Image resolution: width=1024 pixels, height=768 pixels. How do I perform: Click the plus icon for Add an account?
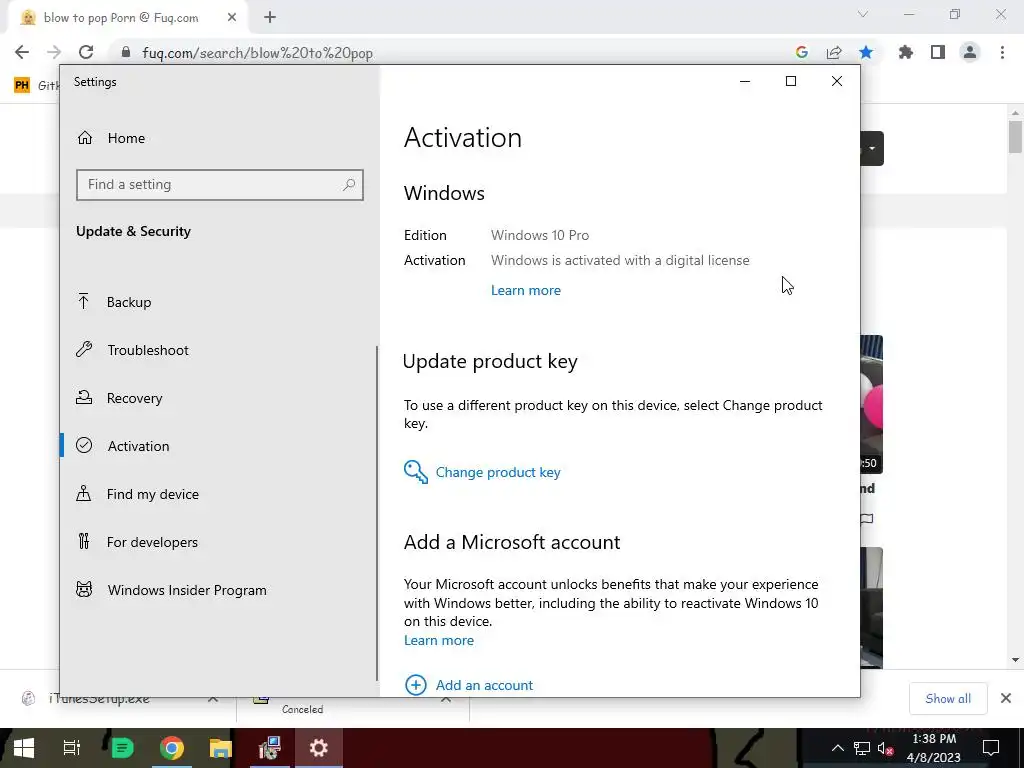point(416,685)
